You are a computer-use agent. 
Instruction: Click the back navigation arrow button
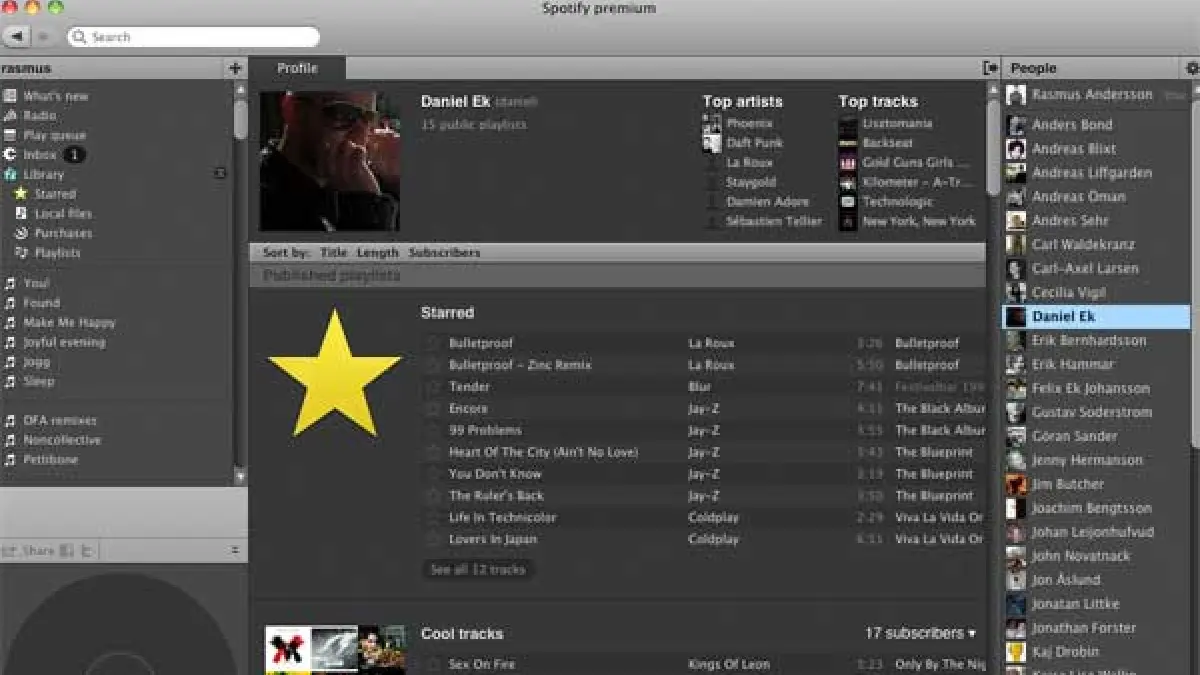pyautogui.click(x=16, y=37)
